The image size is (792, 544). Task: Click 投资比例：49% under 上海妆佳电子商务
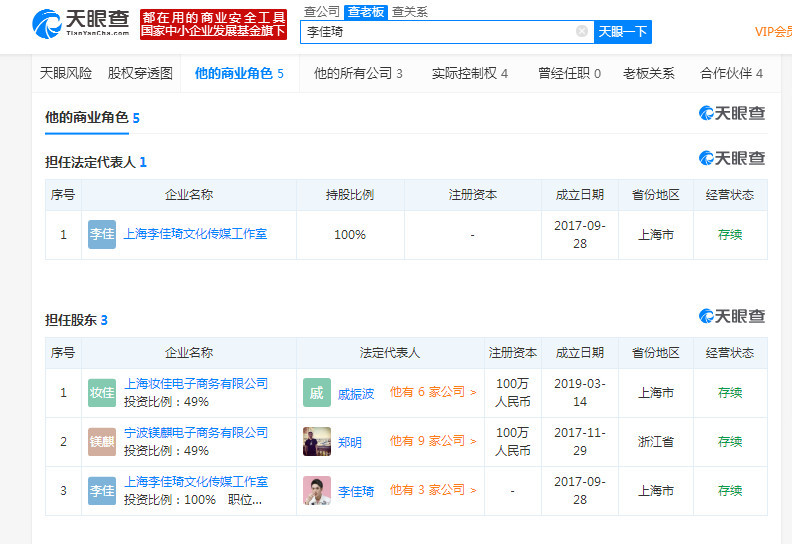(x=166, y=402)
